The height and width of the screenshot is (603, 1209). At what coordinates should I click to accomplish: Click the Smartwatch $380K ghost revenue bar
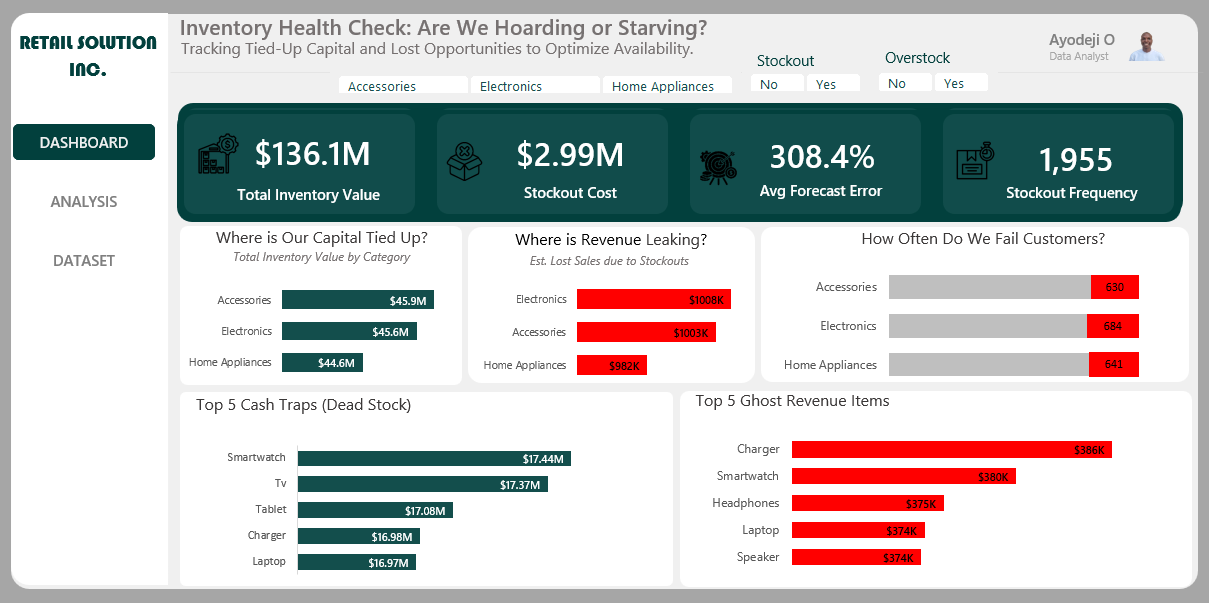click(x=904, y=477)
